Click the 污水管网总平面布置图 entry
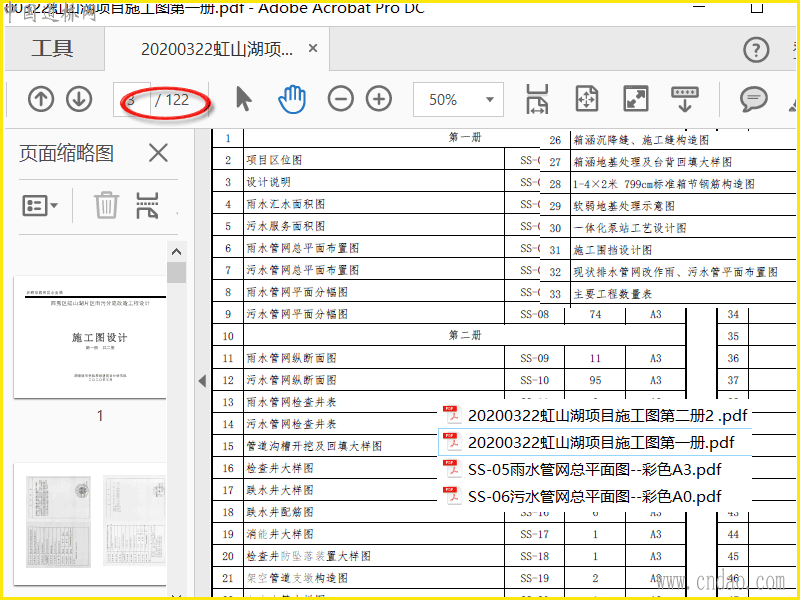 [303, 270]
